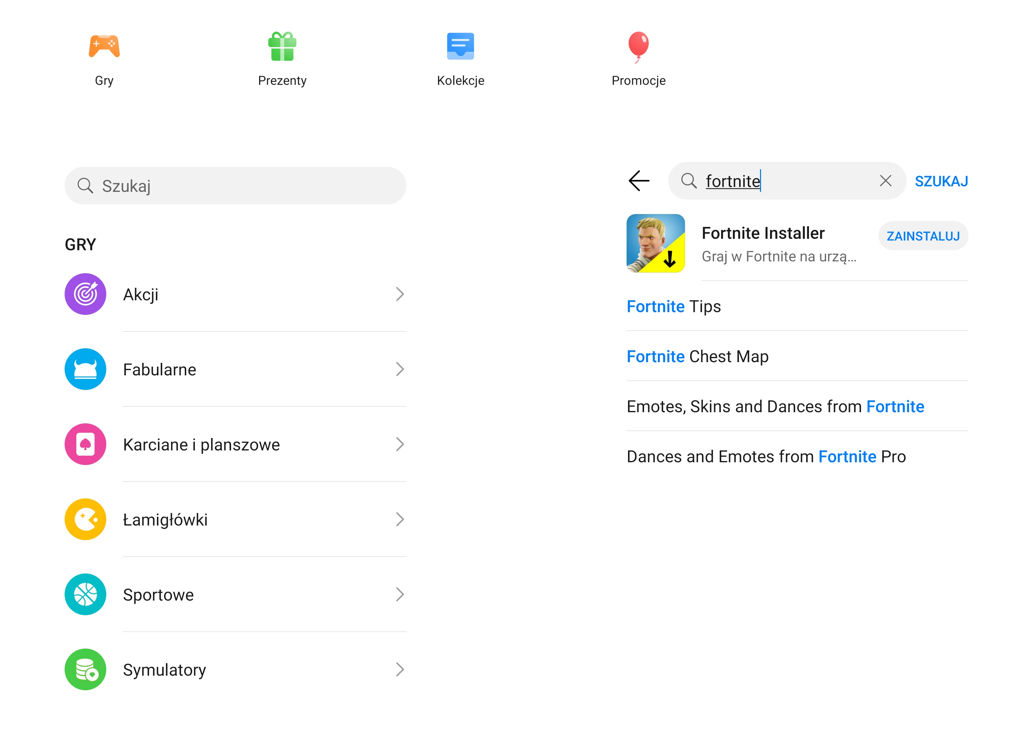Image resolution: width=1024 pixels, height=741 pixels.
Task: Focus the left Szukaj search field
Action: pos(235,186)
